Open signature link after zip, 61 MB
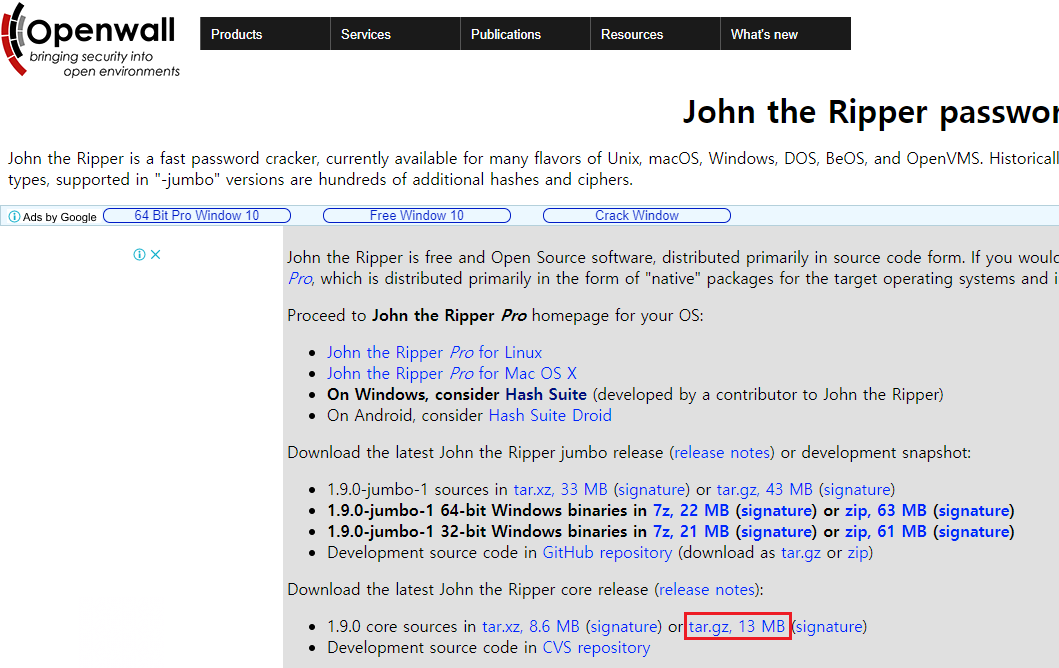The width and height of the screenshot is (1059, 668). 974,532
